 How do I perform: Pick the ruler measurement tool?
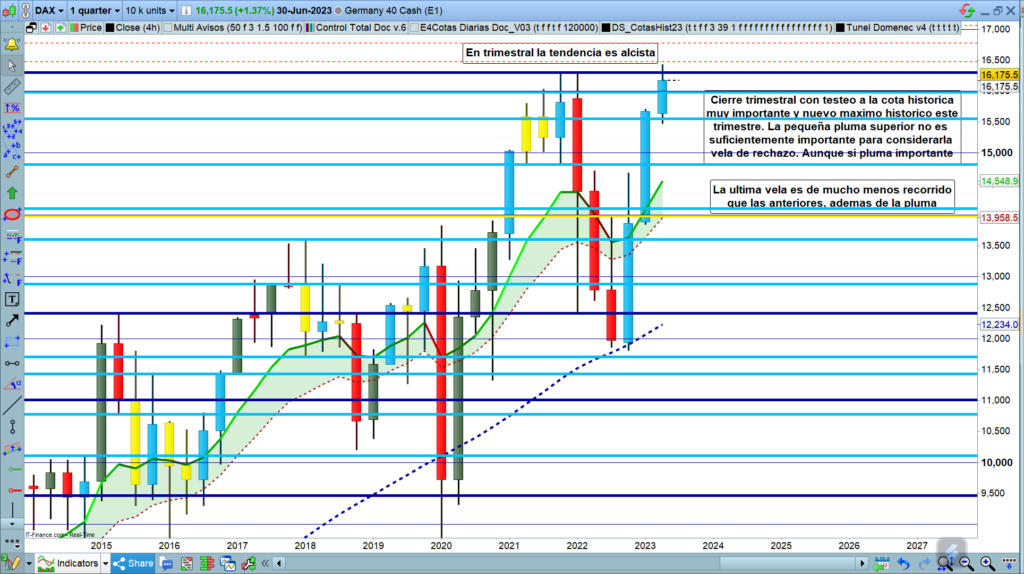pyautogui.click(x=12, y=87)
